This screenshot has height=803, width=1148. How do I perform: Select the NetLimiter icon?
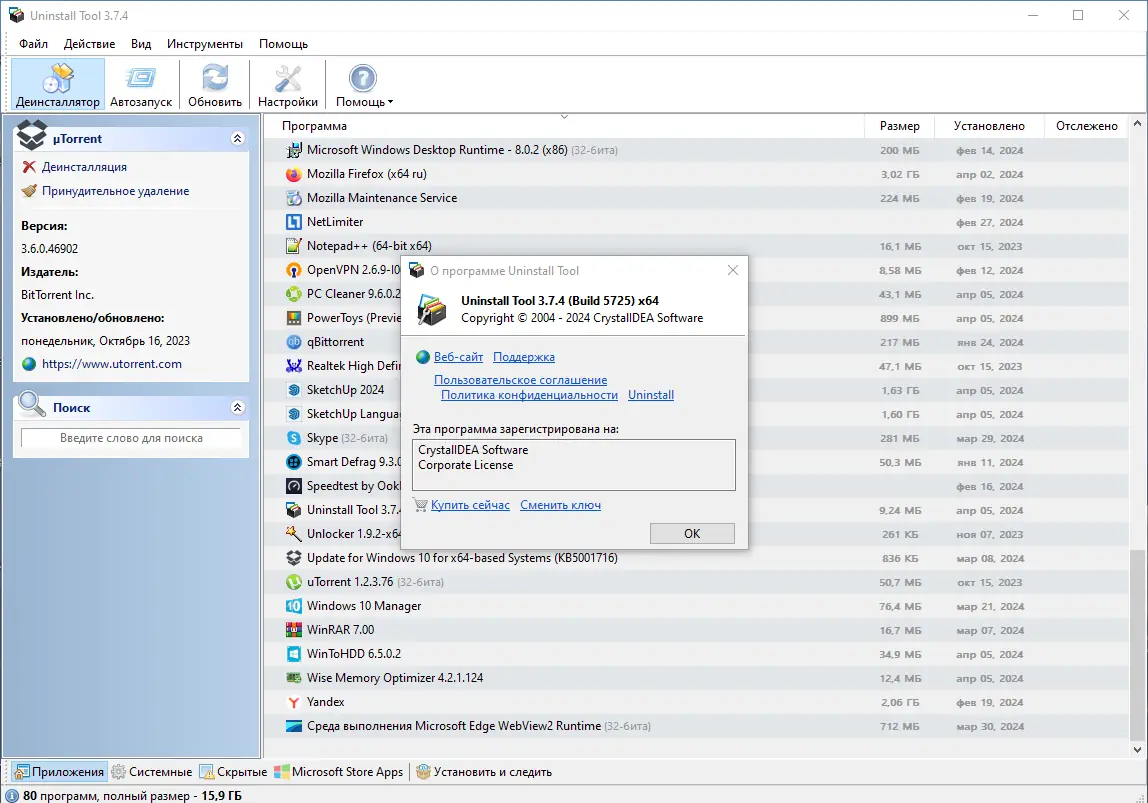(x=294, y=222)
